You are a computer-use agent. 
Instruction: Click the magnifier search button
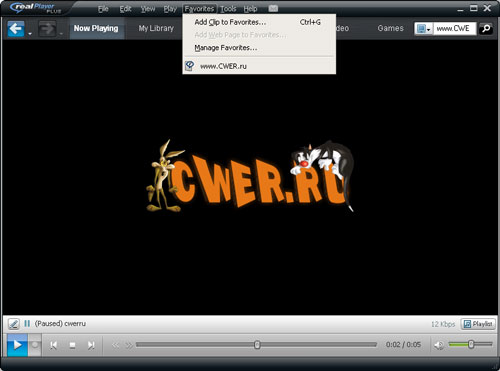[486, 29]
